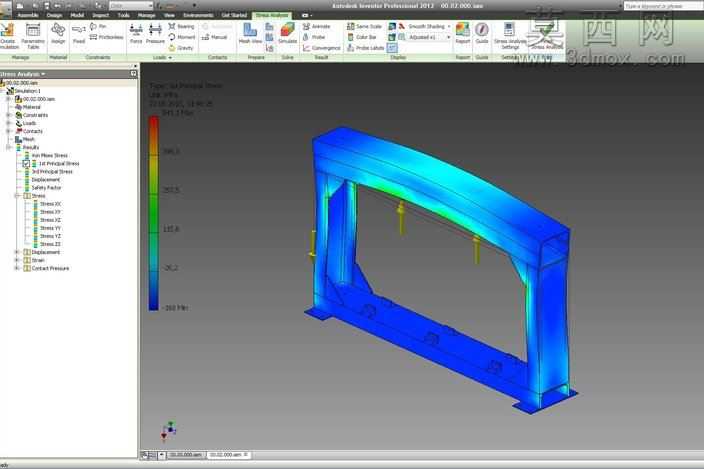Switch to the Design ribbon tab
Viewport: 704px width, 469px height.
pos(54,15)
